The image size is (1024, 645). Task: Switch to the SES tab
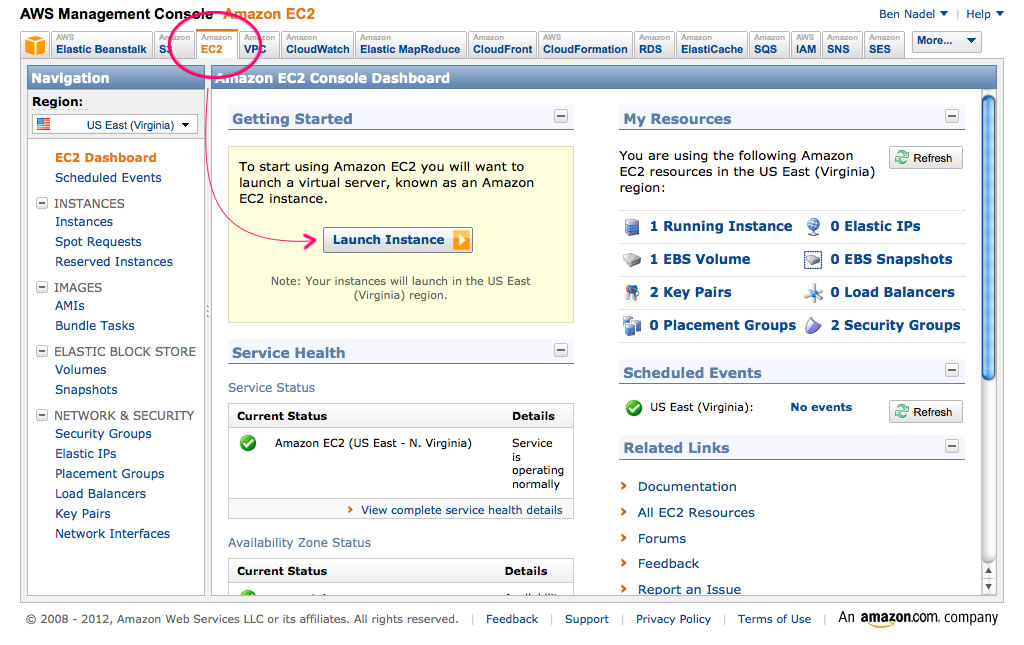(884, 44)
